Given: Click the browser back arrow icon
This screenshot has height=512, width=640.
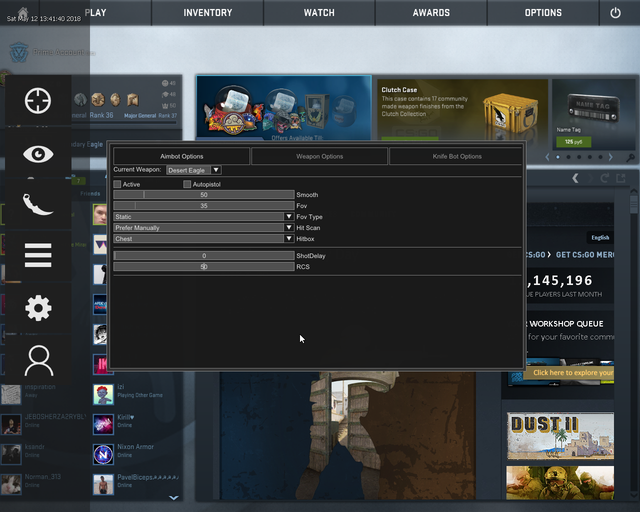Looking at the screenshot, I should tap(576, 178).
